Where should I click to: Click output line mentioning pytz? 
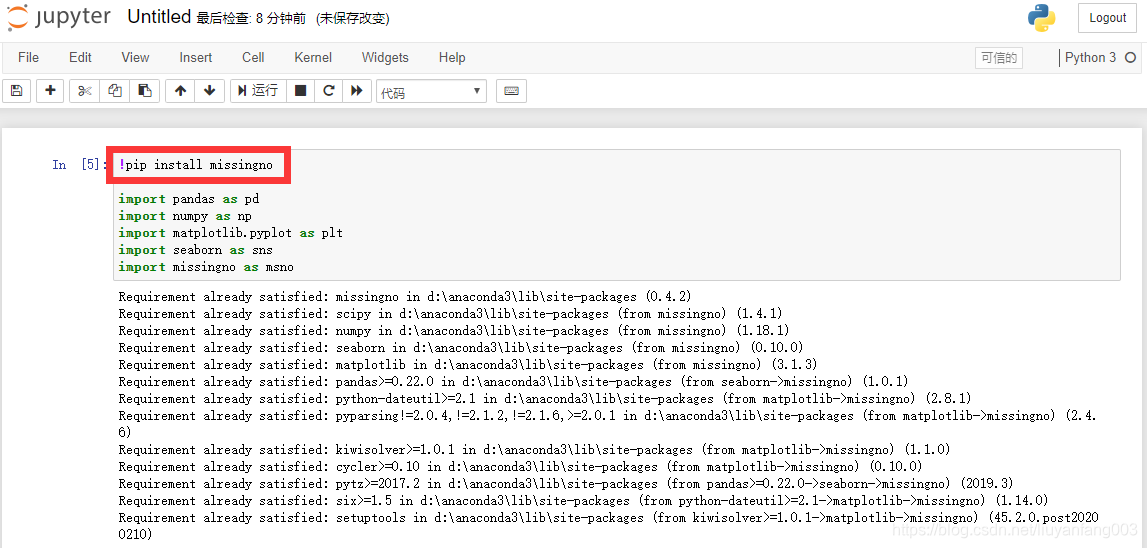(x=566, y=484)
